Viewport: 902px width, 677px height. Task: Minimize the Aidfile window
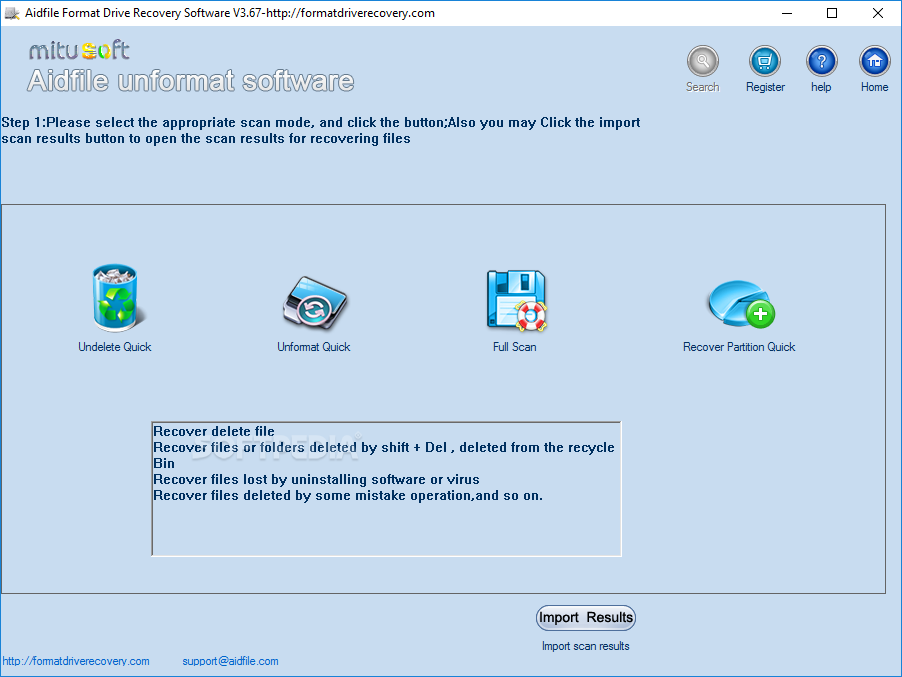click(x=787, y=13)
